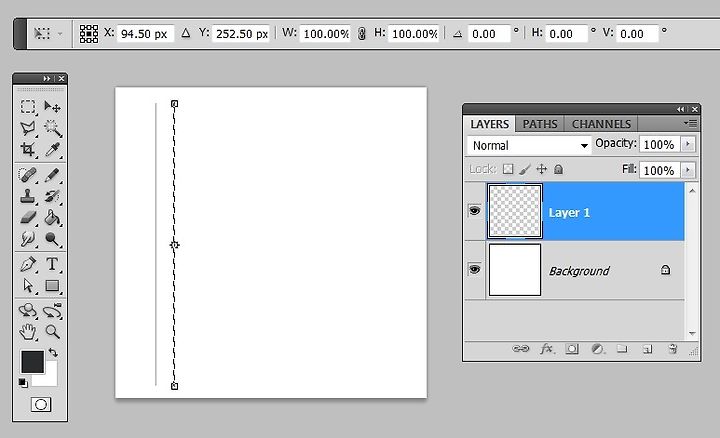Create a new group folder
This screenshot has width=720, height=438.
[x=622, y=349]
